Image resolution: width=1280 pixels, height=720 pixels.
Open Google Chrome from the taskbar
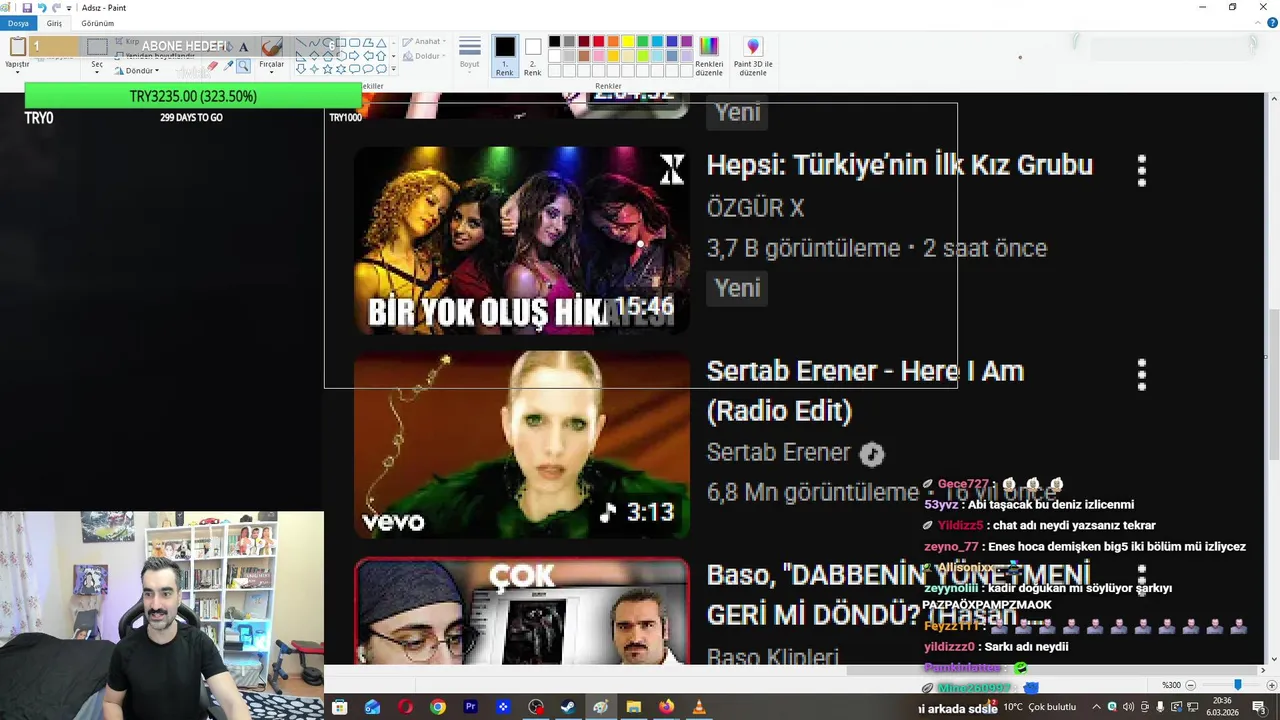click(438, 707)
